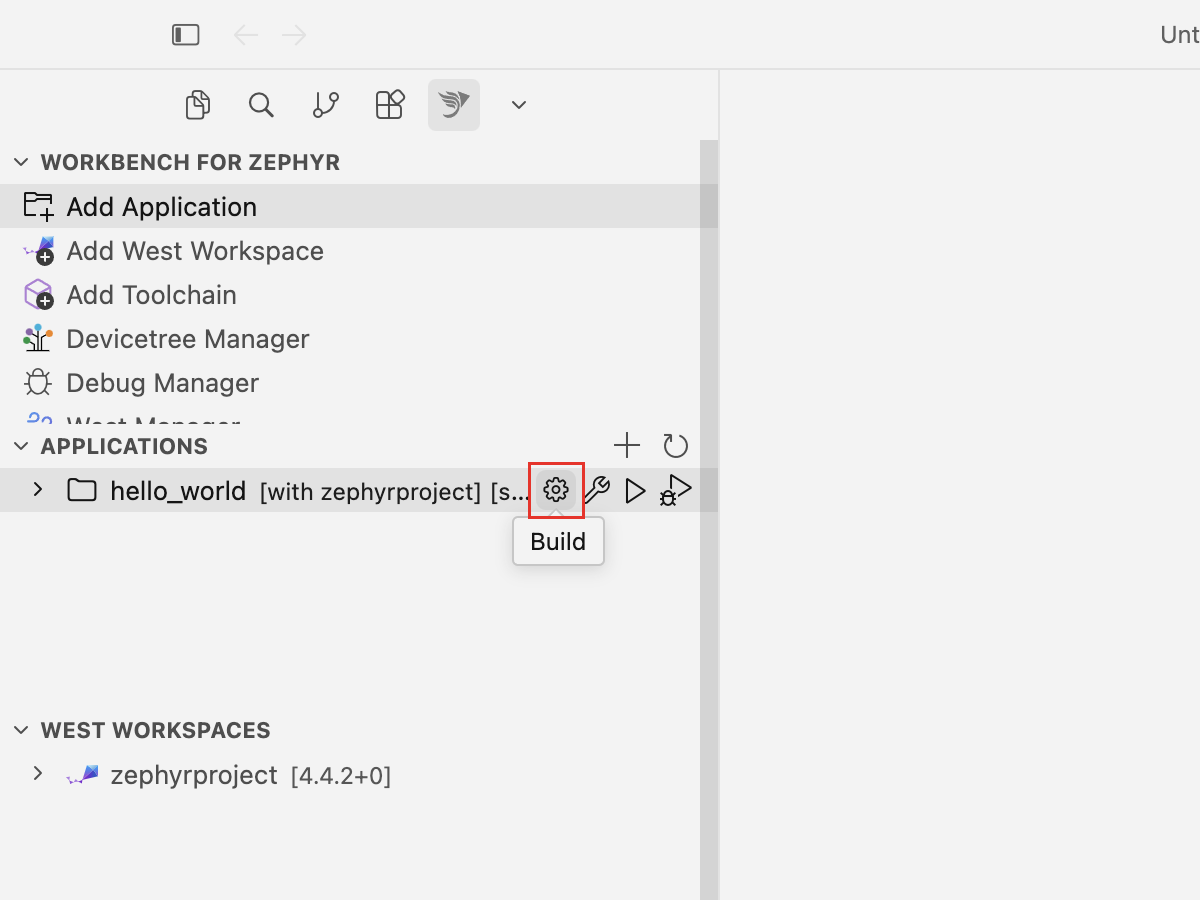Go forward with the right arrow
This screenshot has width=1200, height=900.
tap(294, 35)
